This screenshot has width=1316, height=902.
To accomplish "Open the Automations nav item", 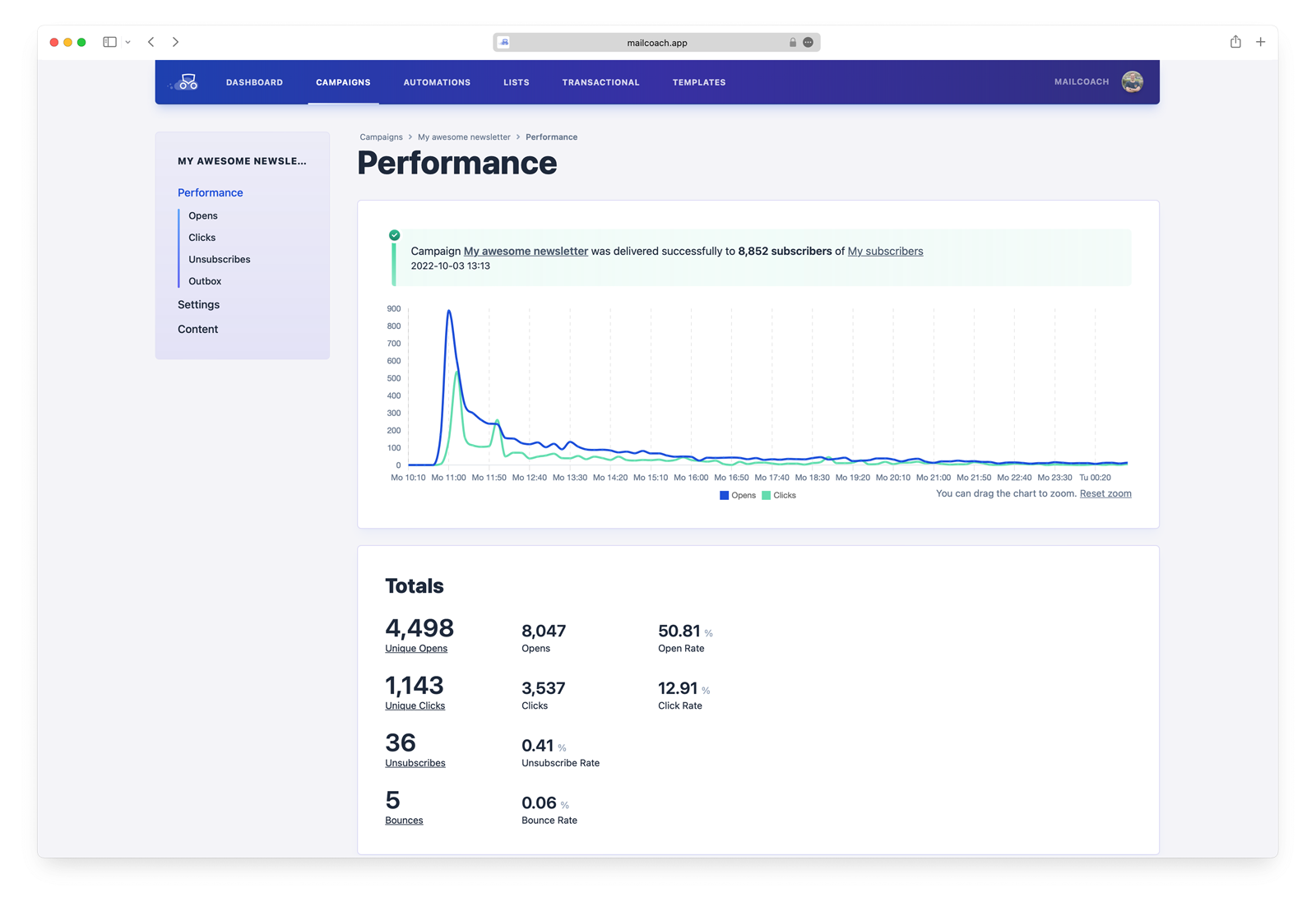I will 437,82.
